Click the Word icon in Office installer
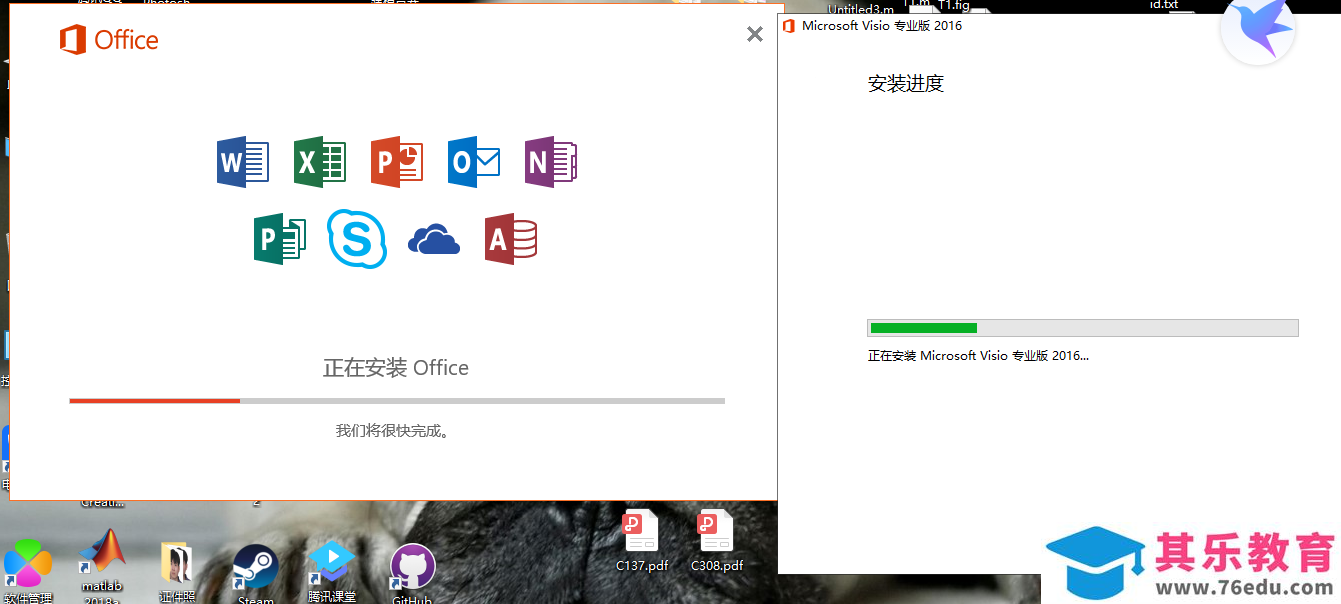 [243, 162]
